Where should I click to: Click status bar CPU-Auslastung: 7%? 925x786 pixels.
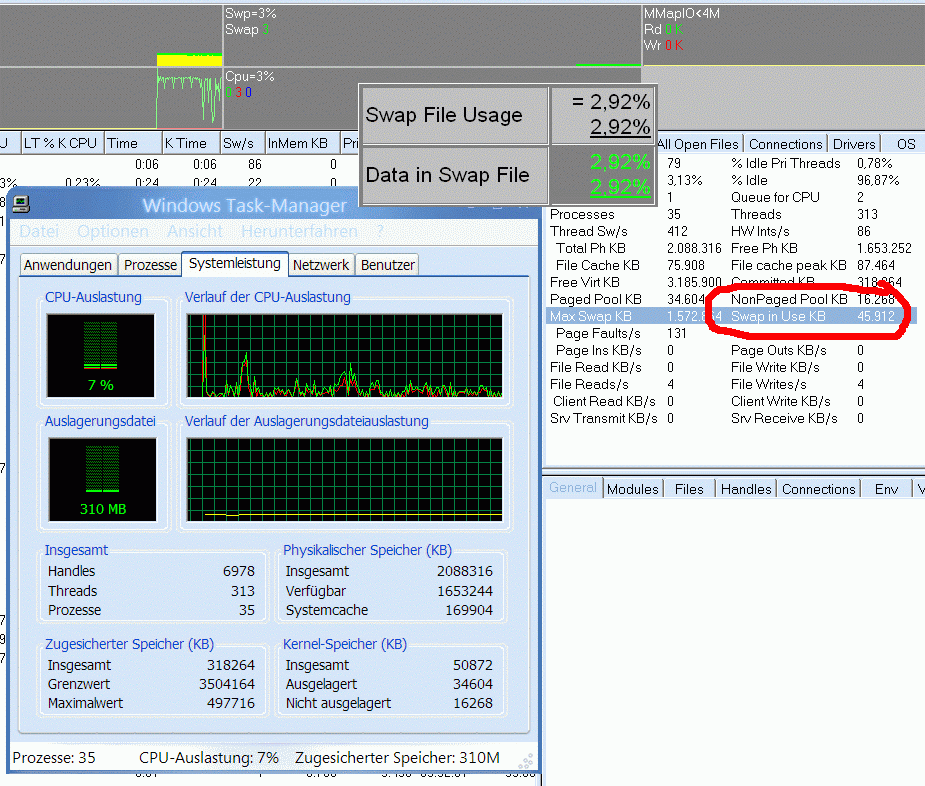click(x=209, y=758)
